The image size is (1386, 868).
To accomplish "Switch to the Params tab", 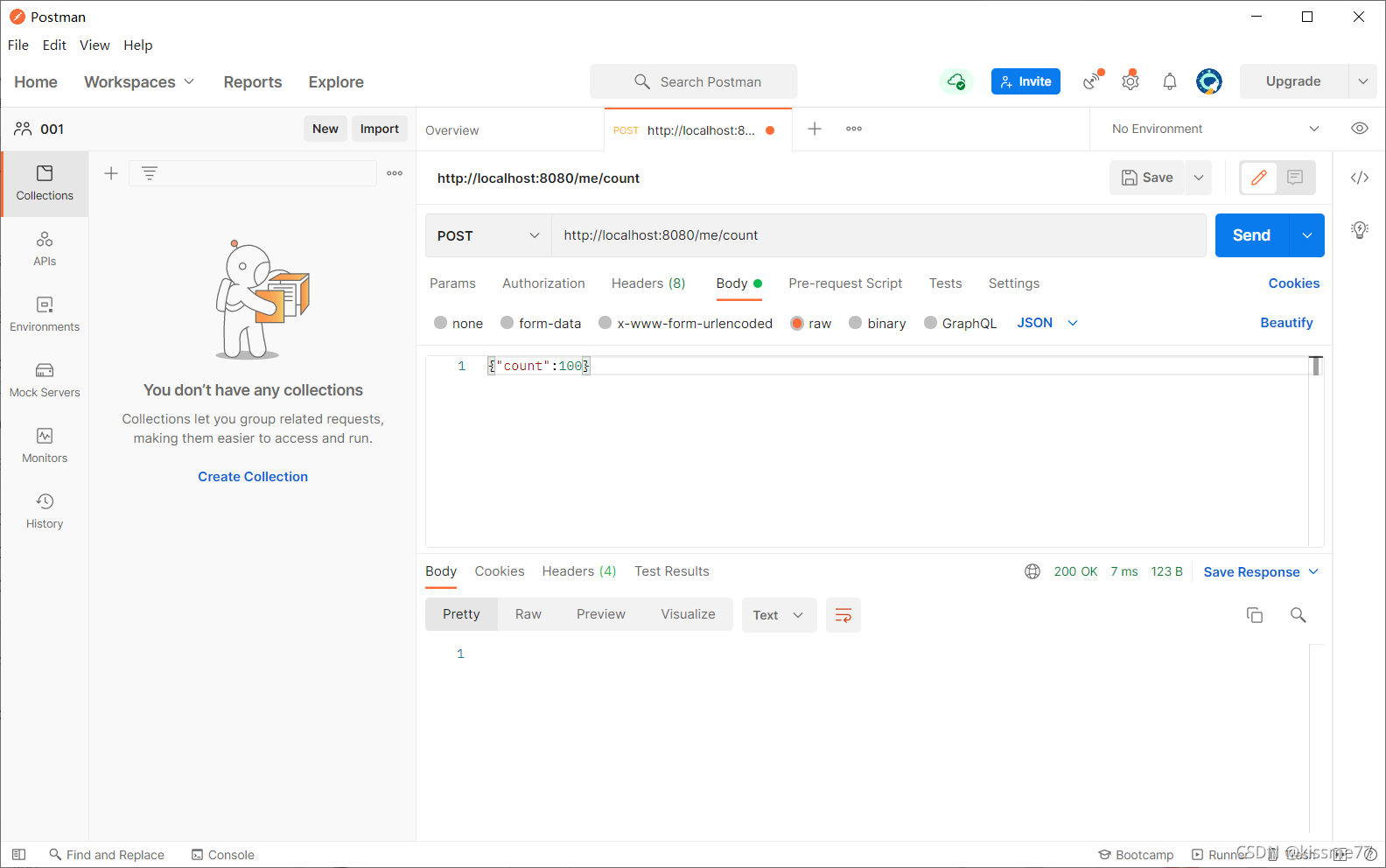I will pyautogui.click(x=452, y=283).
